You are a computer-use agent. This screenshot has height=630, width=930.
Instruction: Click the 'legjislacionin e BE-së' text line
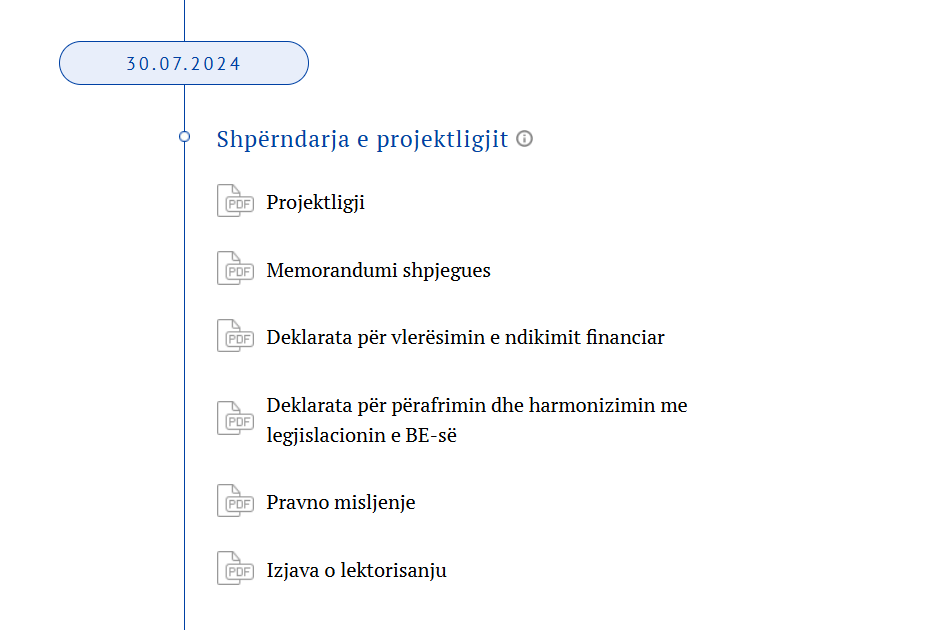point(362,435)
